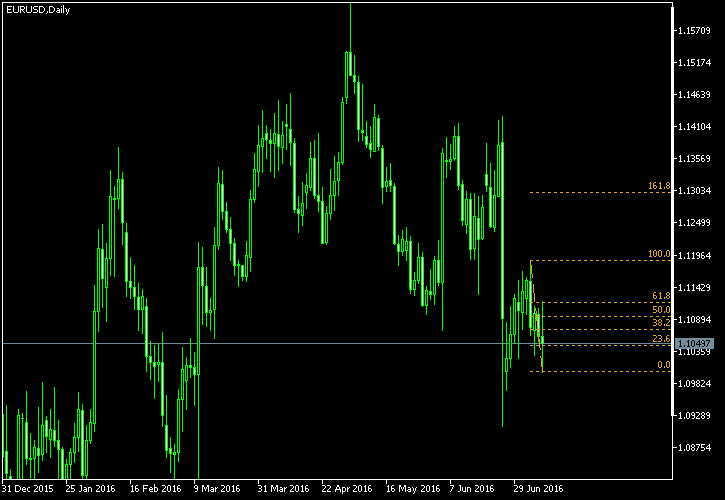
Task: Click price axis value 1.15709
Action: pyautogui.click(x=694, y=31)
